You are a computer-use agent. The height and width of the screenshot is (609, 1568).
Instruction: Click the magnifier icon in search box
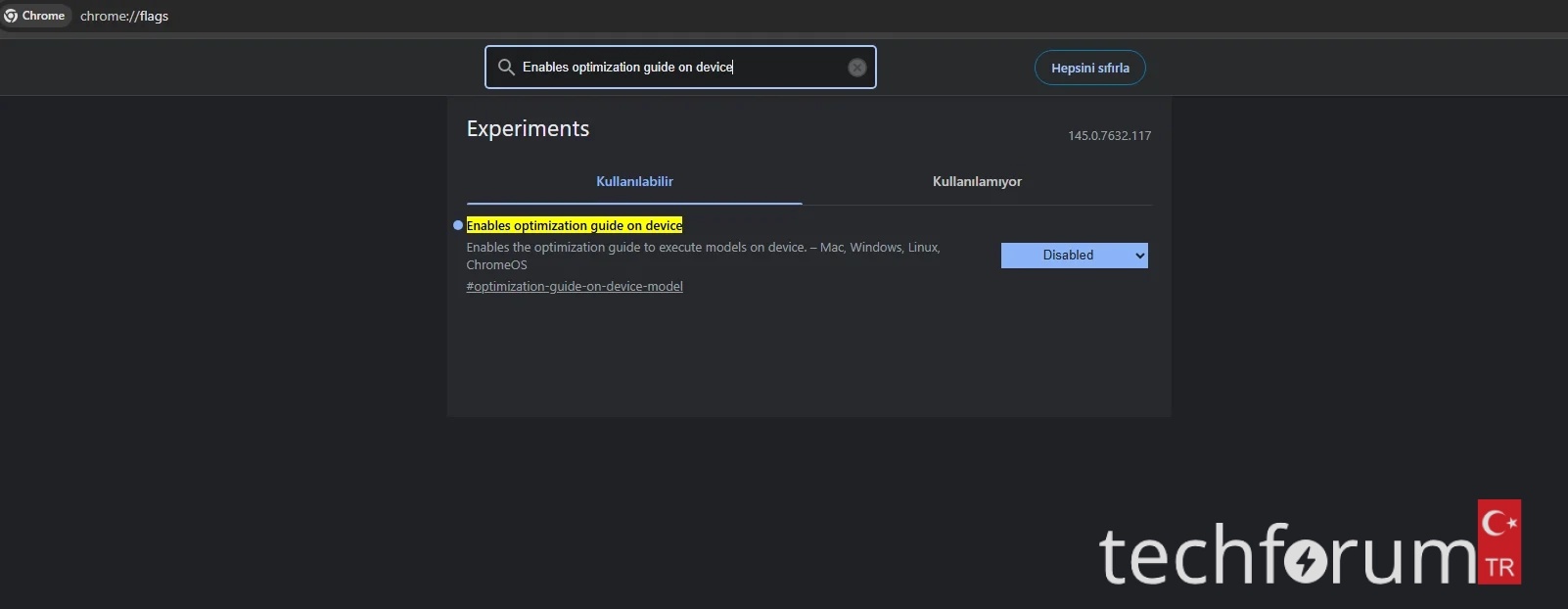click(506, 68)
